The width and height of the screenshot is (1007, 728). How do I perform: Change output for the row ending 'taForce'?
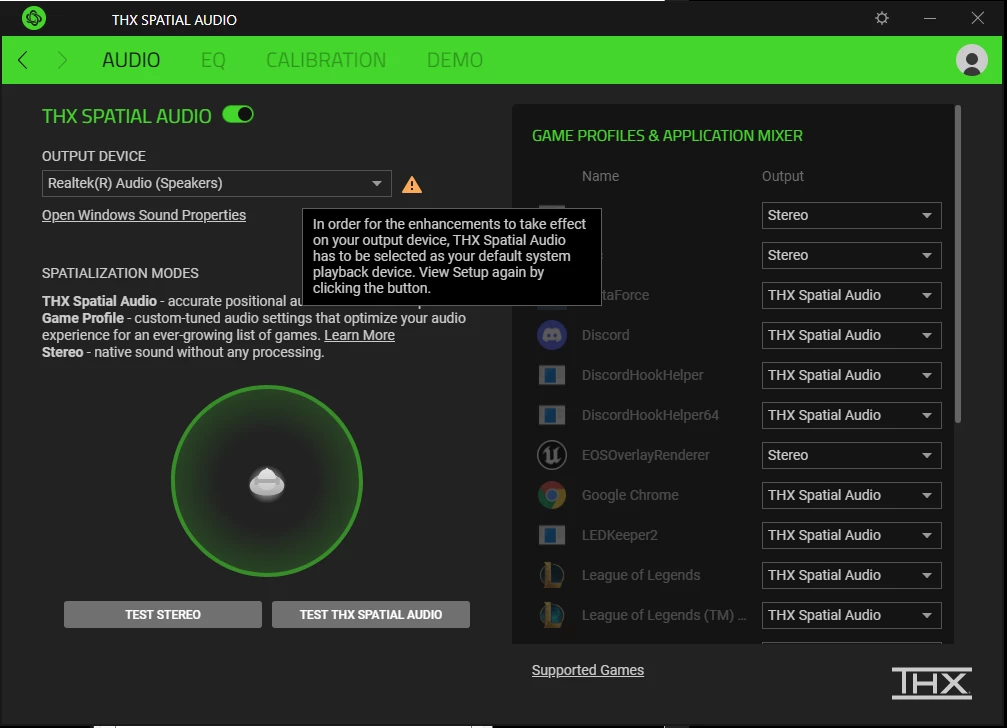pyautogui.click(x=852, y=295)
